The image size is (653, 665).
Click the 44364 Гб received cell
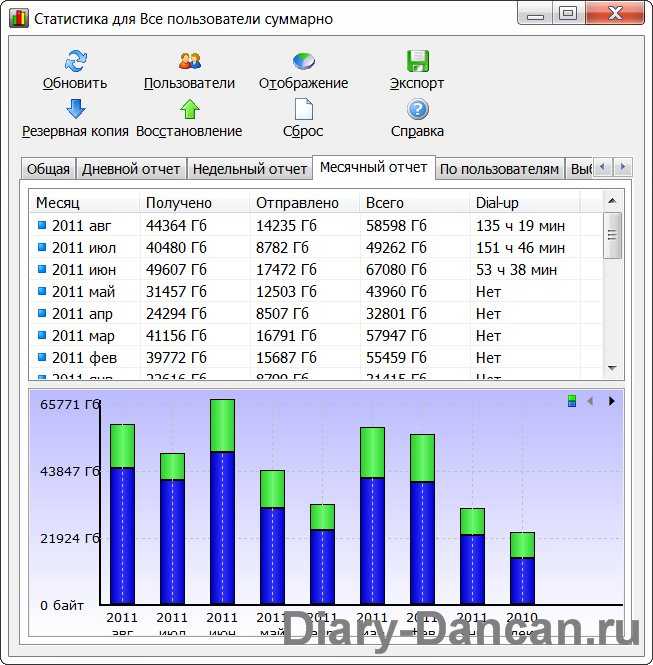point(176,225)
